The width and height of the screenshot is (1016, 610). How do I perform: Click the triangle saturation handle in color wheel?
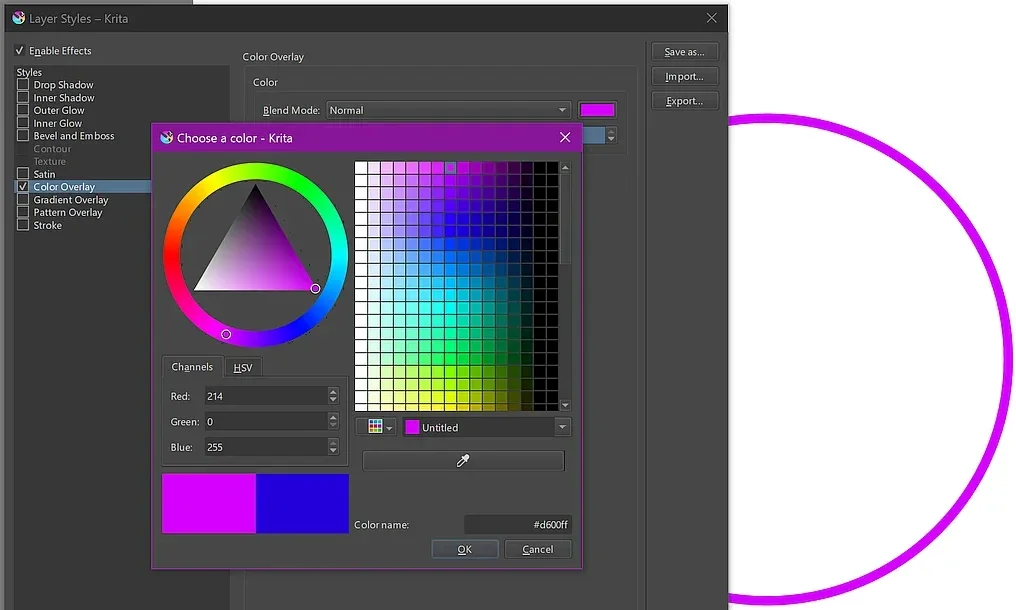pyautogui.click(x=315, y=288)
